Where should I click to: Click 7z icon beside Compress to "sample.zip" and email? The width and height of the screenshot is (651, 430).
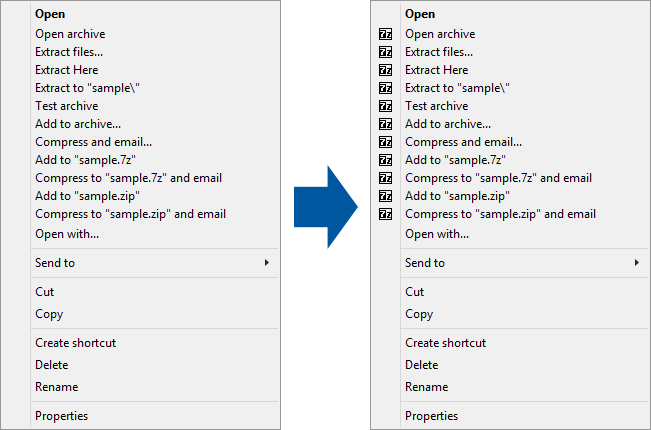click(x=385, y=214)
